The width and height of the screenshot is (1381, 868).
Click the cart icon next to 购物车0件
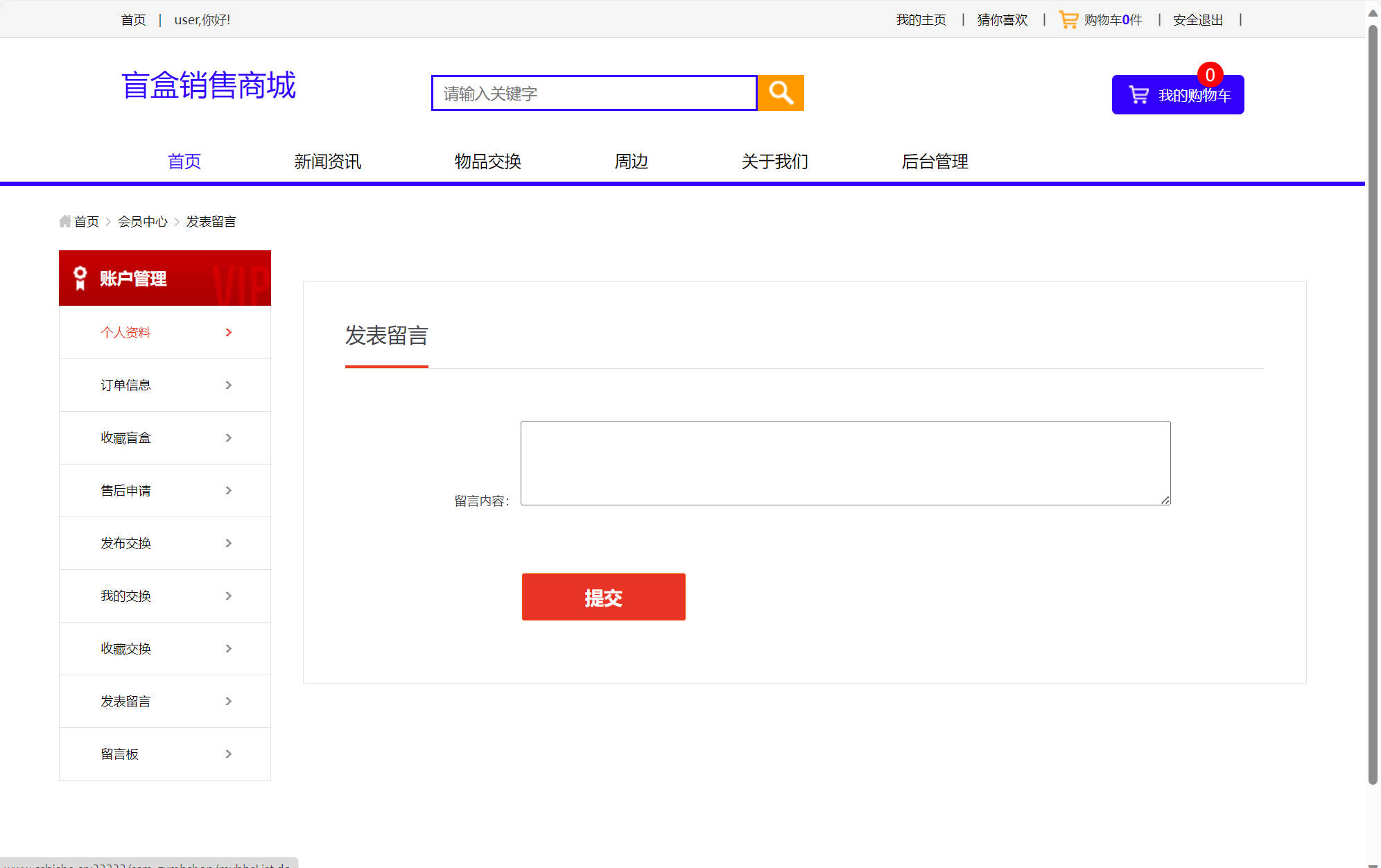[x=1069, y=19]
